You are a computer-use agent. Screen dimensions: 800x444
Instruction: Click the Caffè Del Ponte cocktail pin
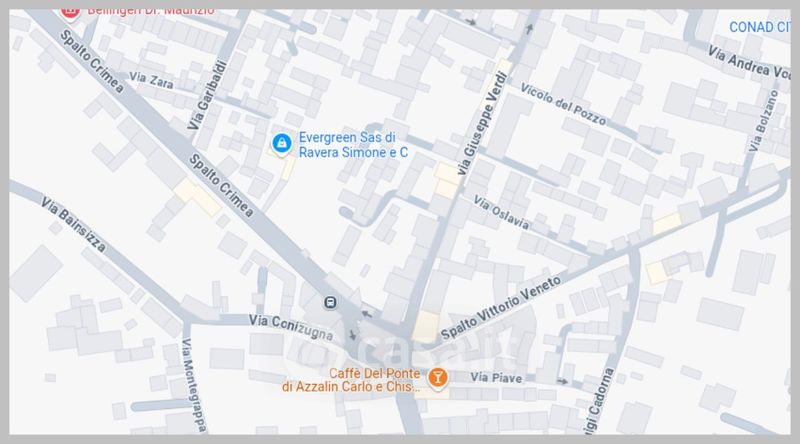(437, 379)
